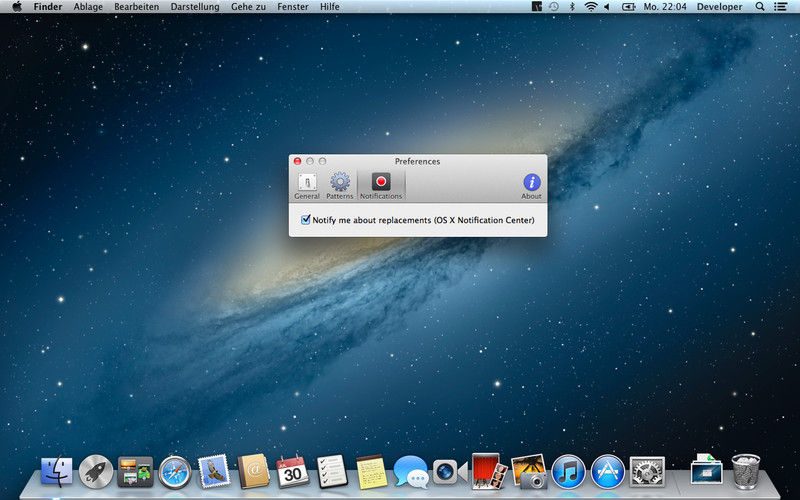Screen dimensions: 800x500
Task: Open the Developer user menu
Action: tap(719, 7)
